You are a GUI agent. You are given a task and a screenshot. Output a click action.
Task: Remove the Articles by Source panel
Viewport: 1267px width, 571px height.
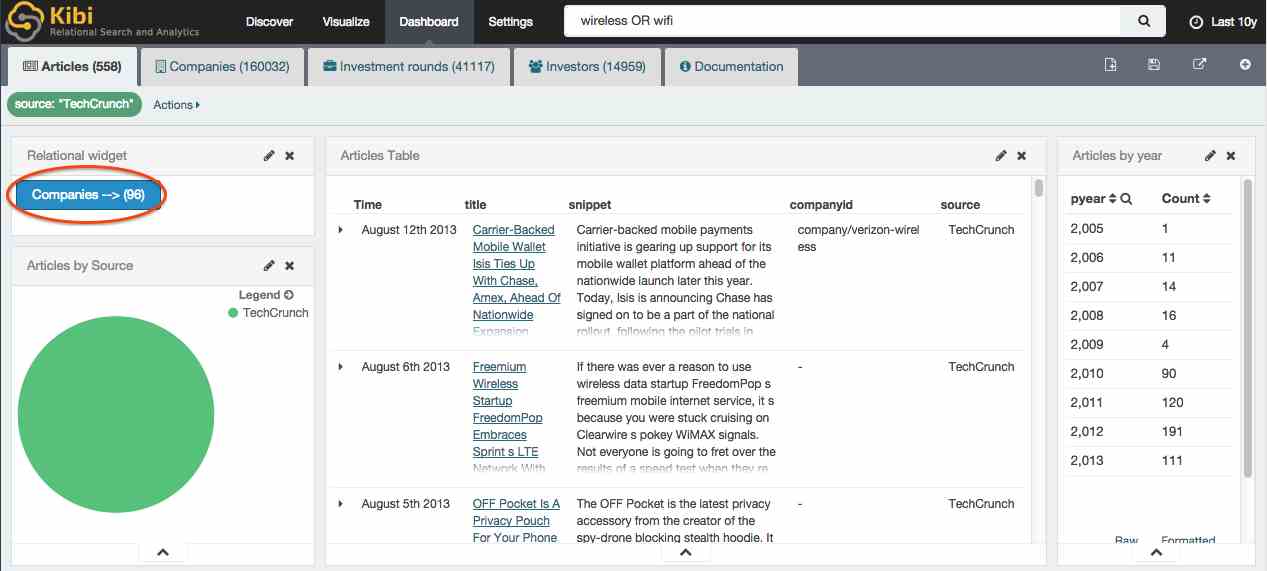point(290,266)
